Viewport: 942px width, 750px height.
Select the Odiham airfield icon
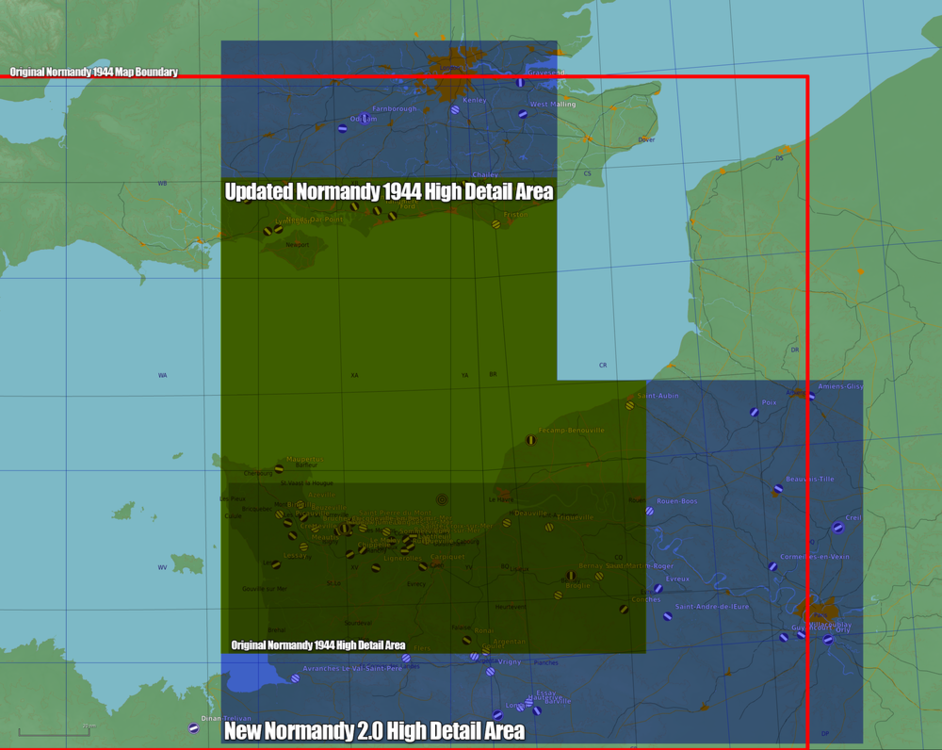[364, 119]
